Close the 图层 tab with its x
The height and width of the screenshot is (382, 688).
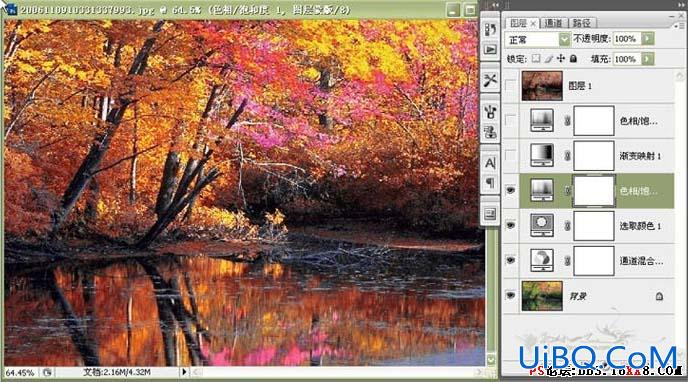click(x=533, y=23)
